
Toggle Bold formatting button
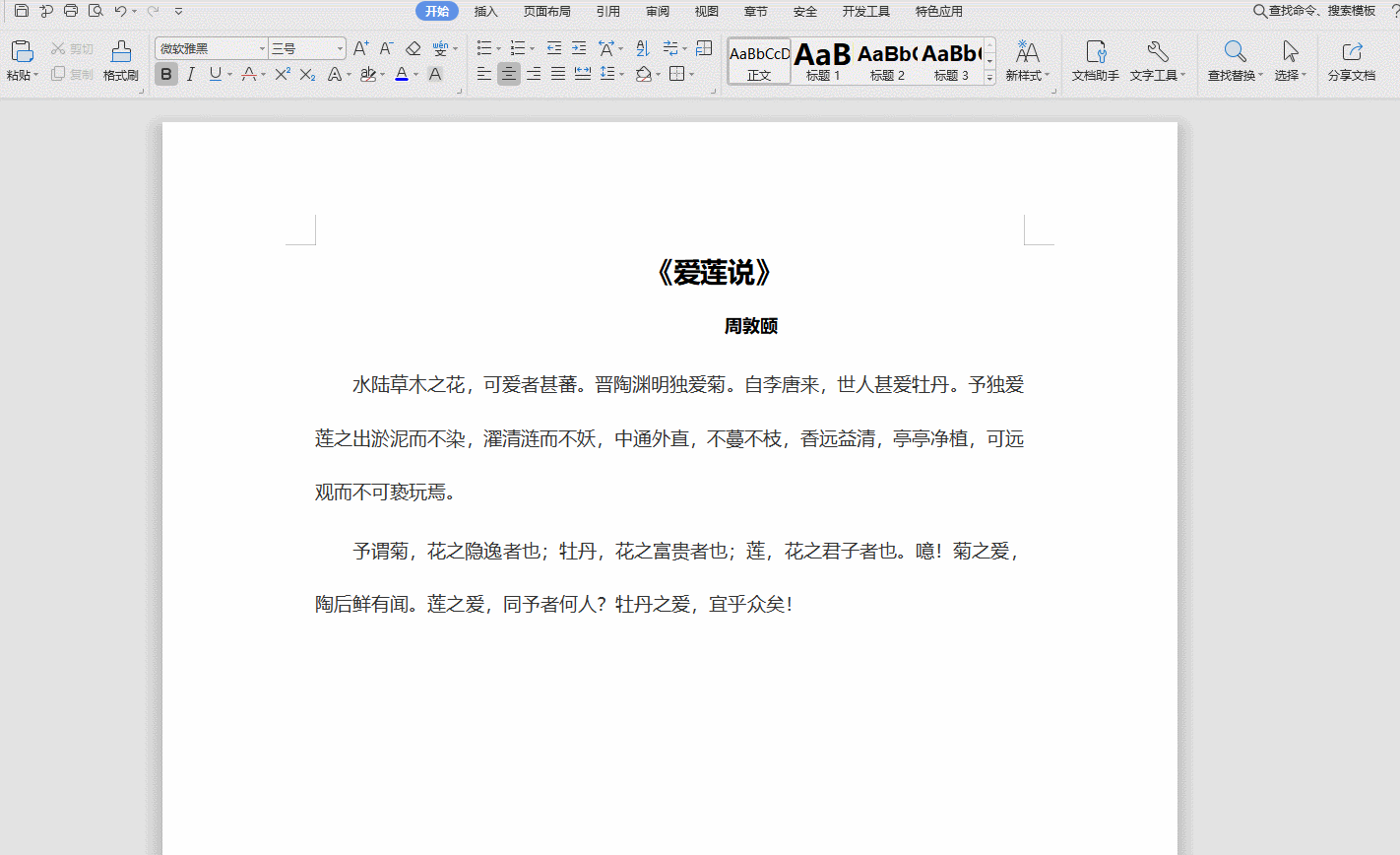pos(166,74)
